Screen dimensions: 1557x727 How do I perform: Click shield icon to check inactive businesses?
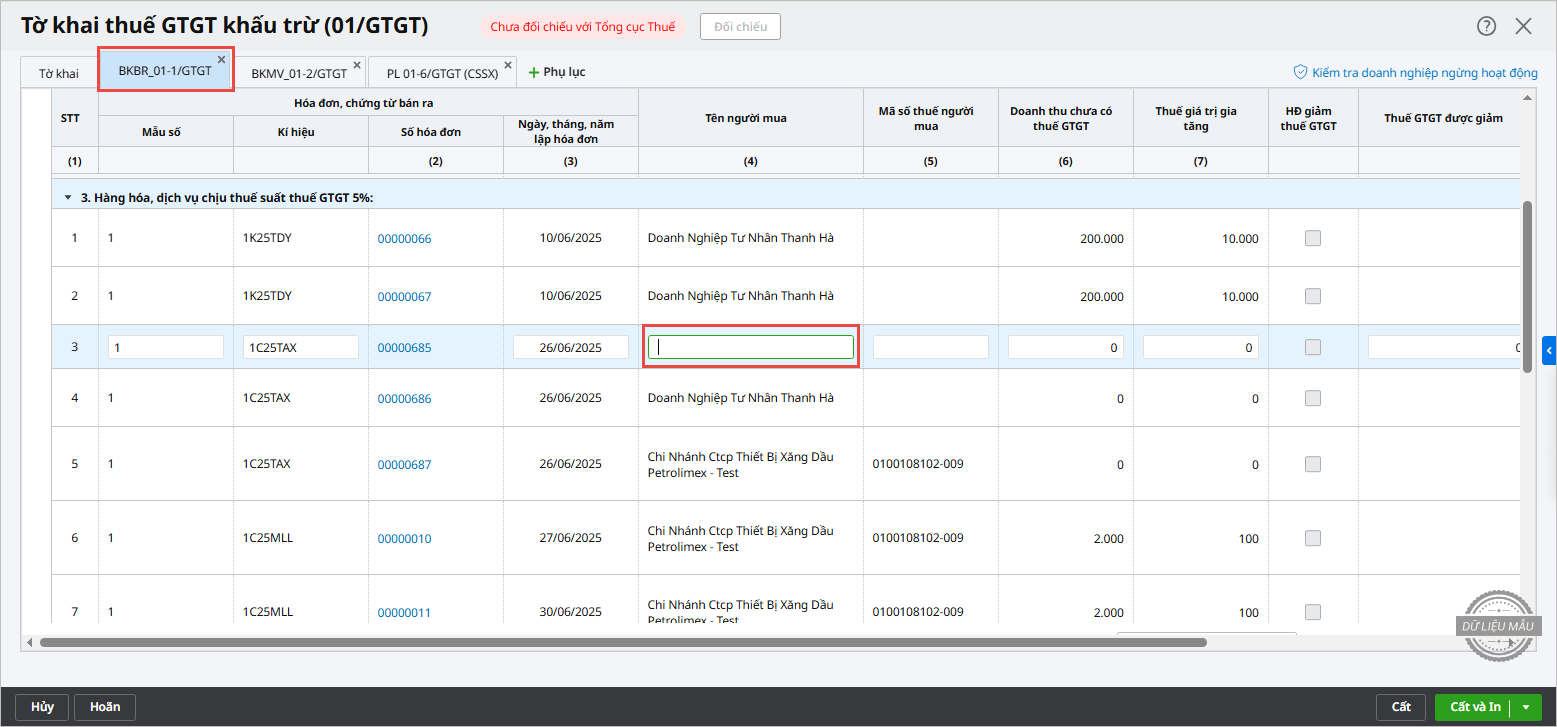(1301, 73)
